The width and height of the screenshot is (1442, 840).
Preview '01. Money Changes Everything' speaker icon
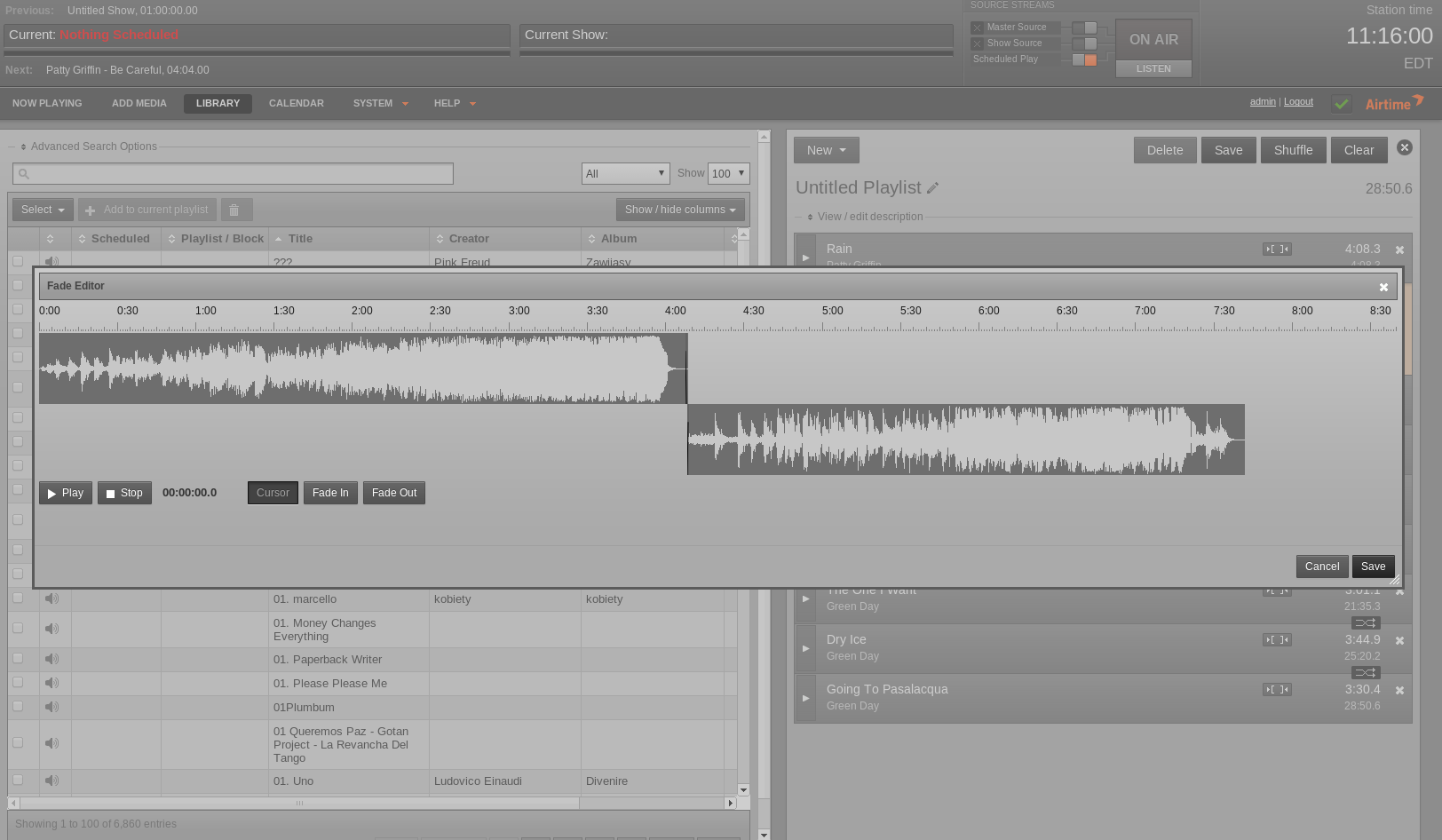(52, 629)
